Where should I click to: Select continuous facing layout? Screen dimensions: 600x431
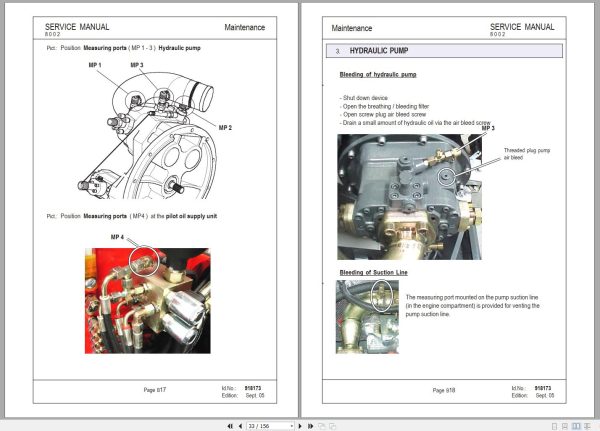[587, 426]
